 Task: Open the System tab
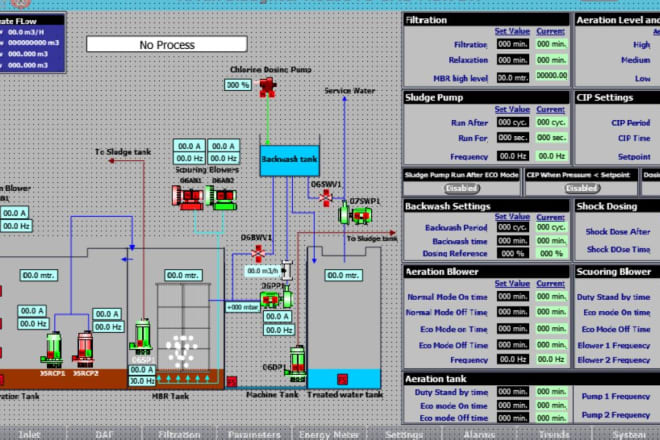click(x=628, y=434)
